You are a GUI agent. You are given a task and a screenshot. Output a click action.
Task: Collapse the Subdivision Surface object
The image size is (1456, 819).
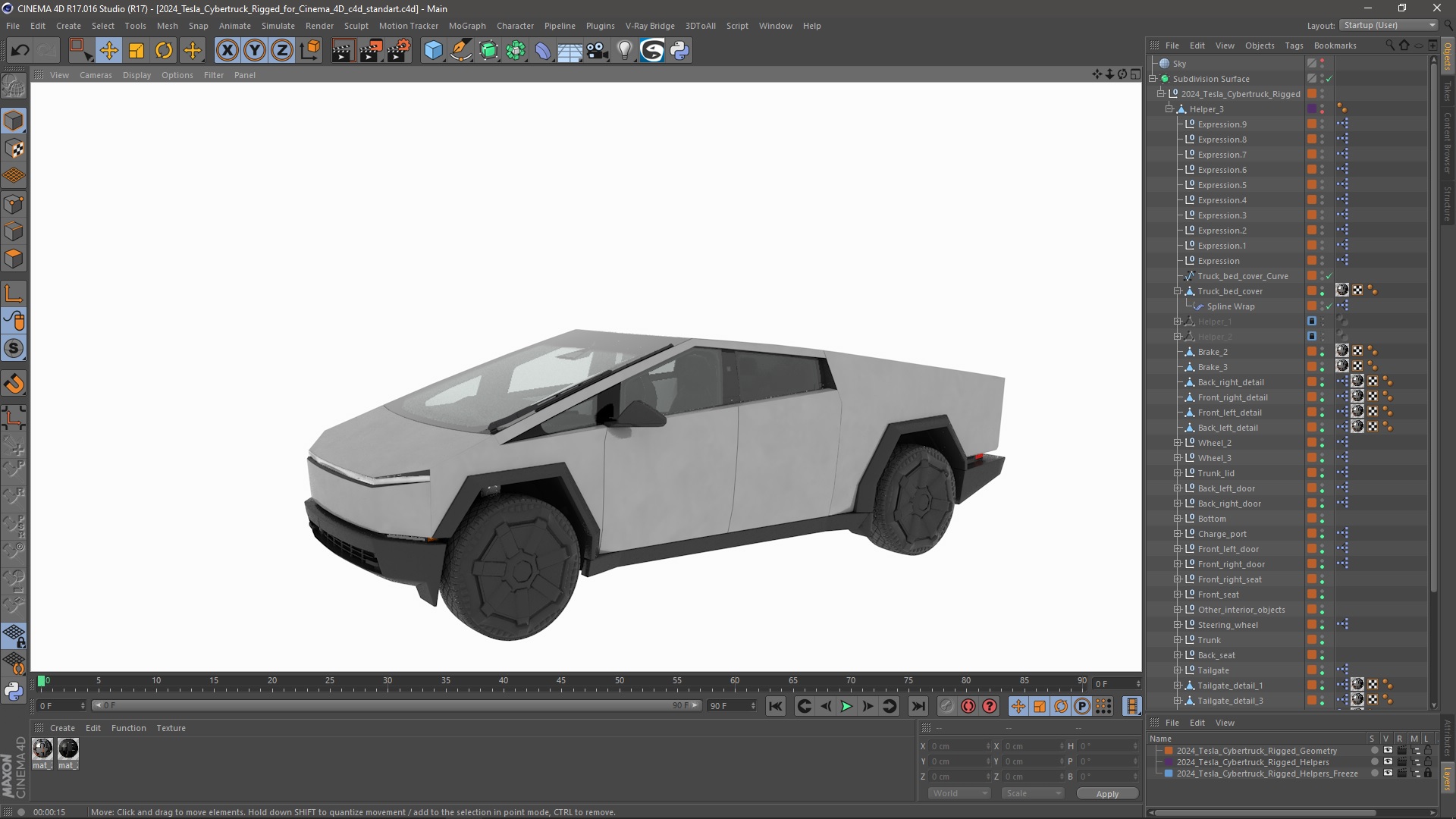pyautogui.click(x=1153, y=79)
